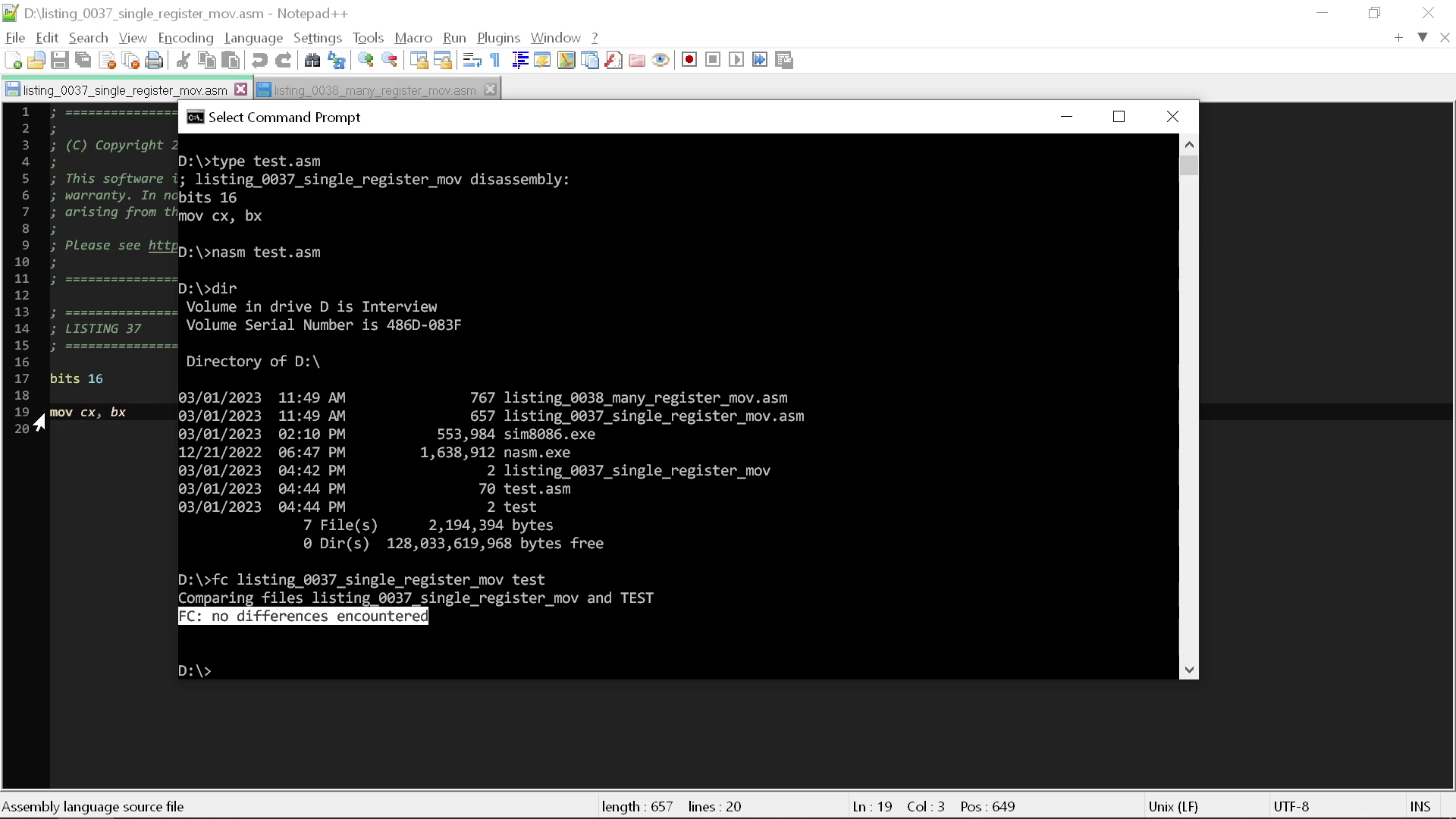This screenshot has height=819, width=1456.
Task: Enable synchronize horizontal scrolling
Action: pos(444,60)
